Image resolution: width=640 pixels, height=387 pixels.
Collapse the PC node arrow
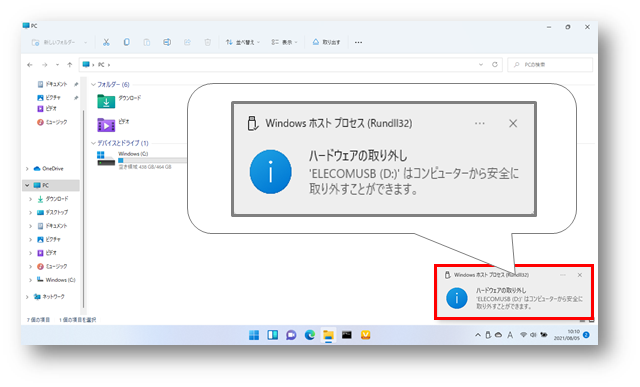[27, 185]
